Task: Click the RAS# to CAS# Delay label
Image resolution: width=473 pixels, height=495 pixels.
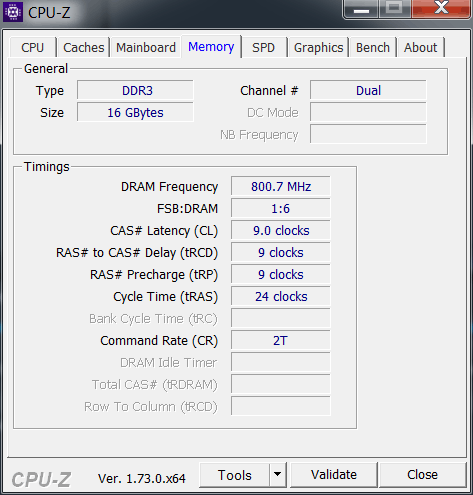Action: pyautogui.click(x=137, y=253)
